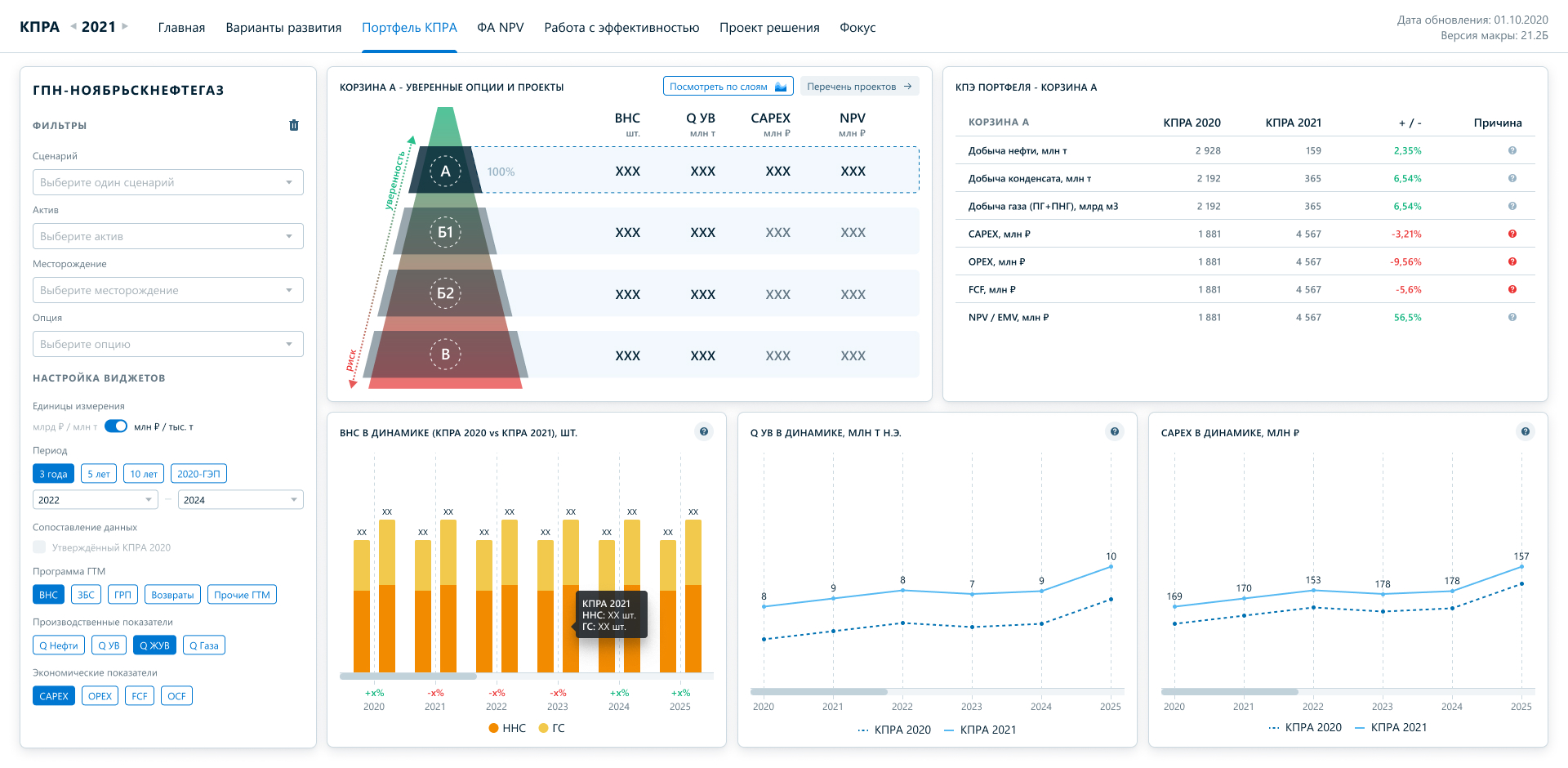
Task: Check the Утверждённый КПРА 2020 checkbox
Action: pos(39,547)
